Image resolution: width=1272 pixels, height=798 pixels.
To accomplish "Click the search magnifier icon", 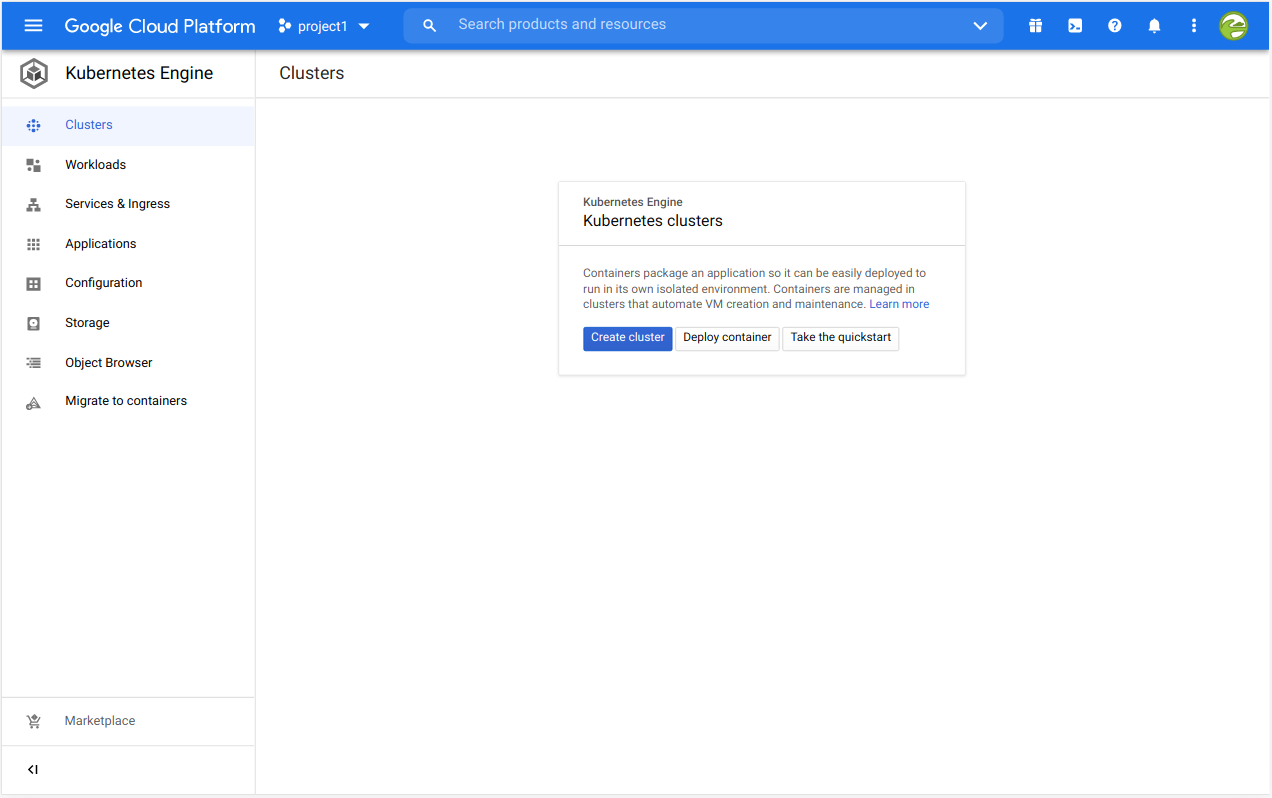I will coord(429,26).
